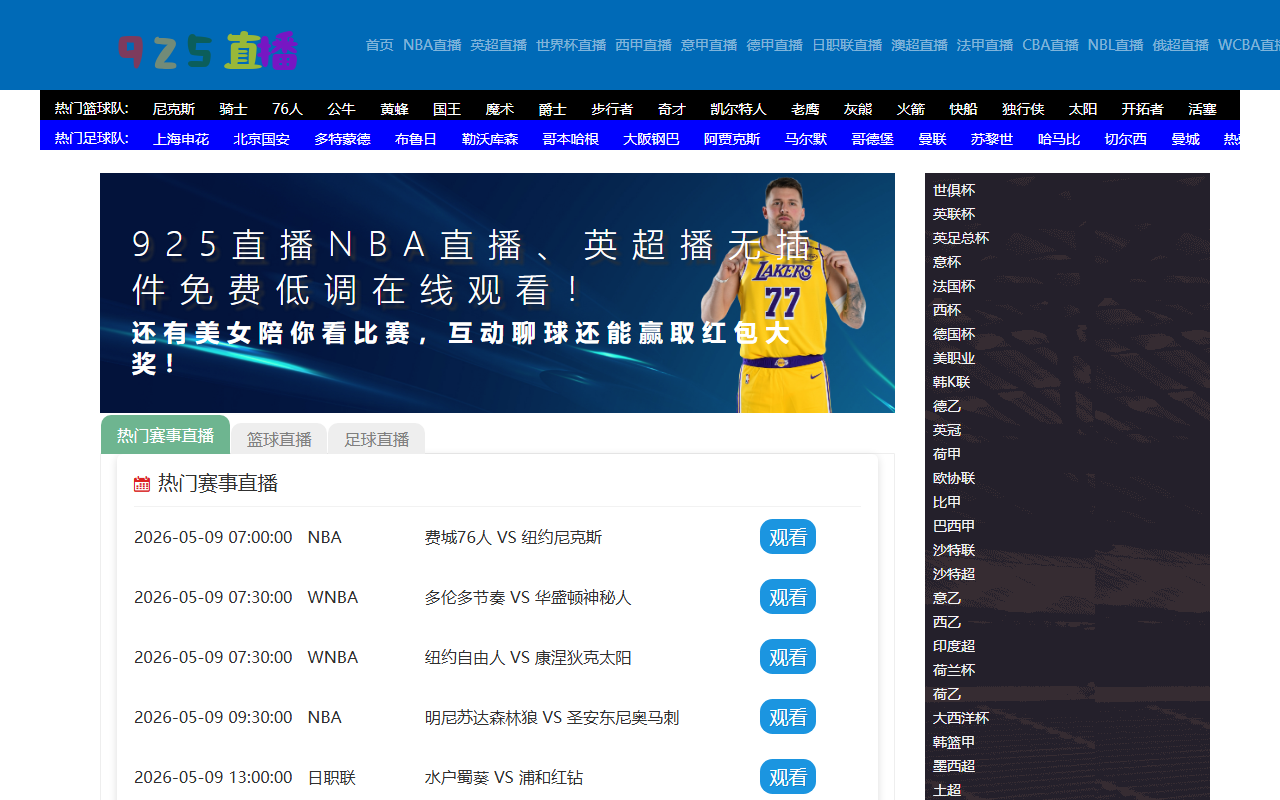Open 大西洋杯 sidebar link

coord(961,718)
